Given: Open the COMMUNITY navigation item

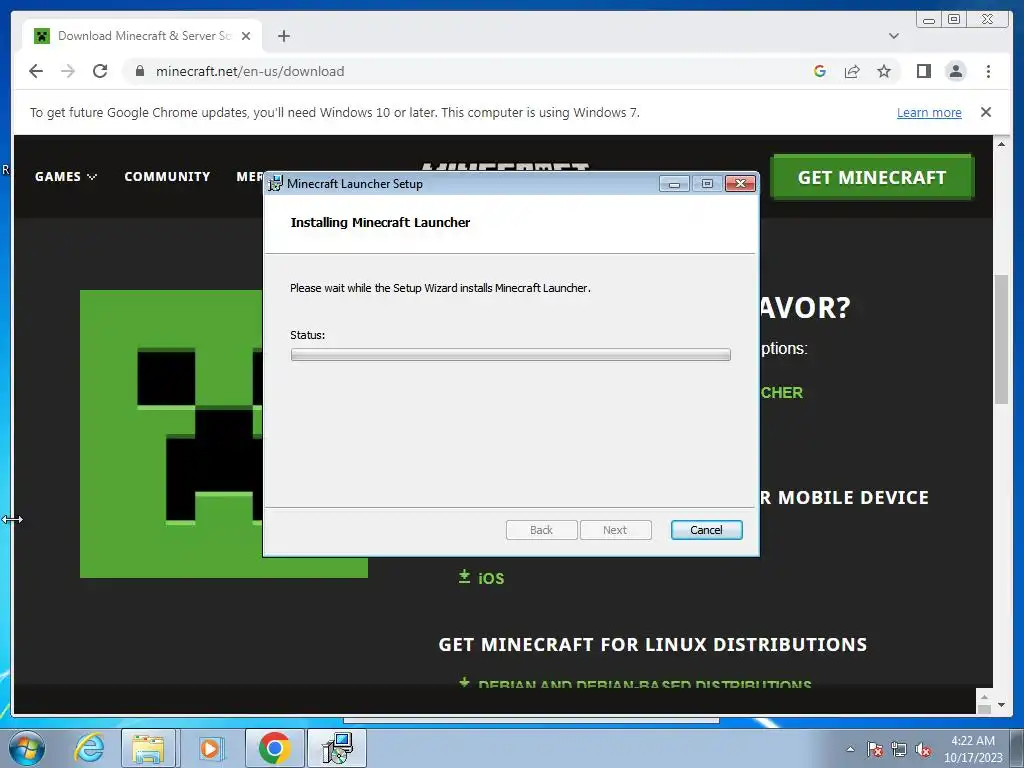Looking at the screenshot, I should click(167, 177).
